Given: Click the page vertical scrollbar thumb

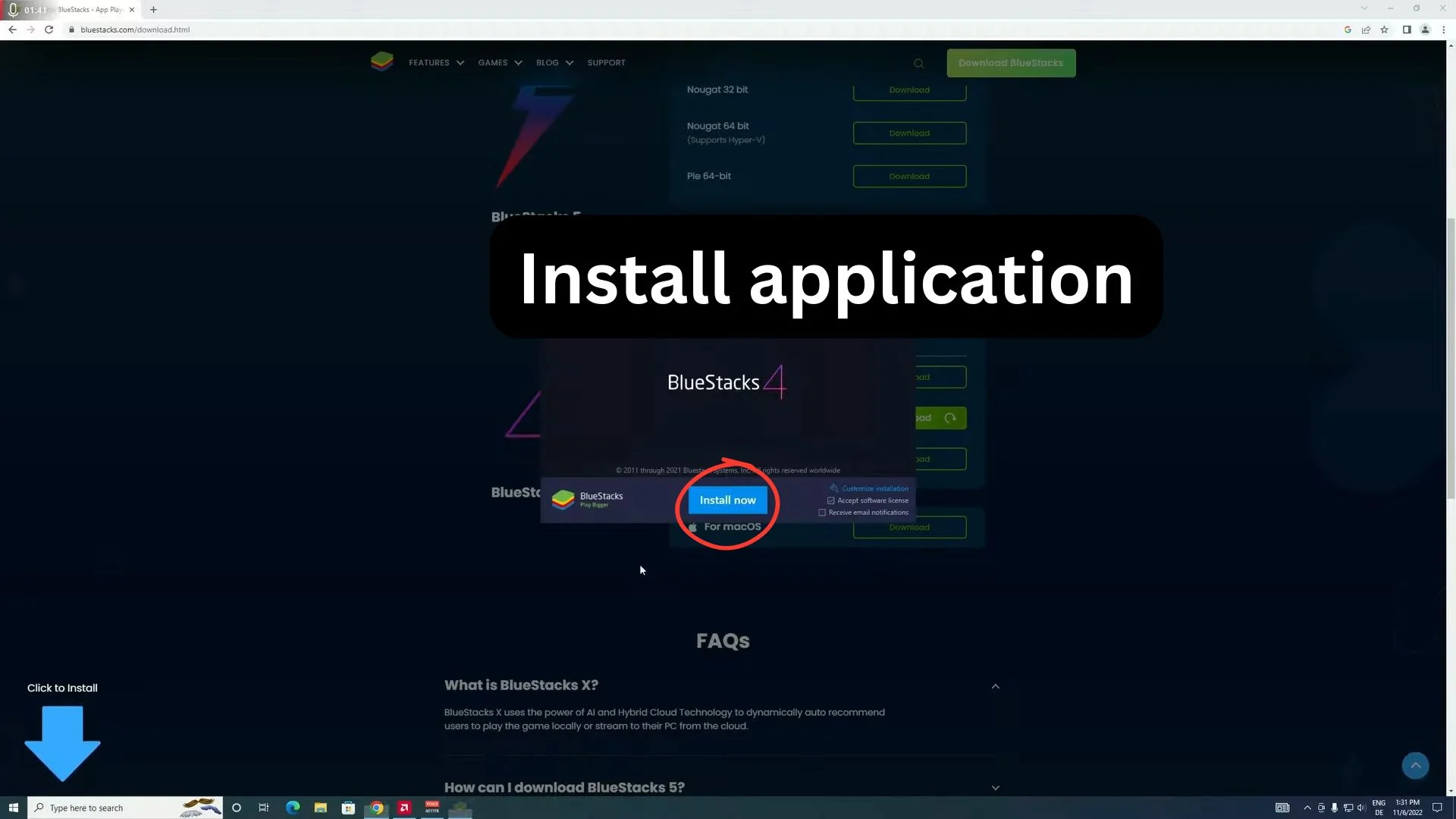Looking at the screenshot, I should click(1451, 358).
